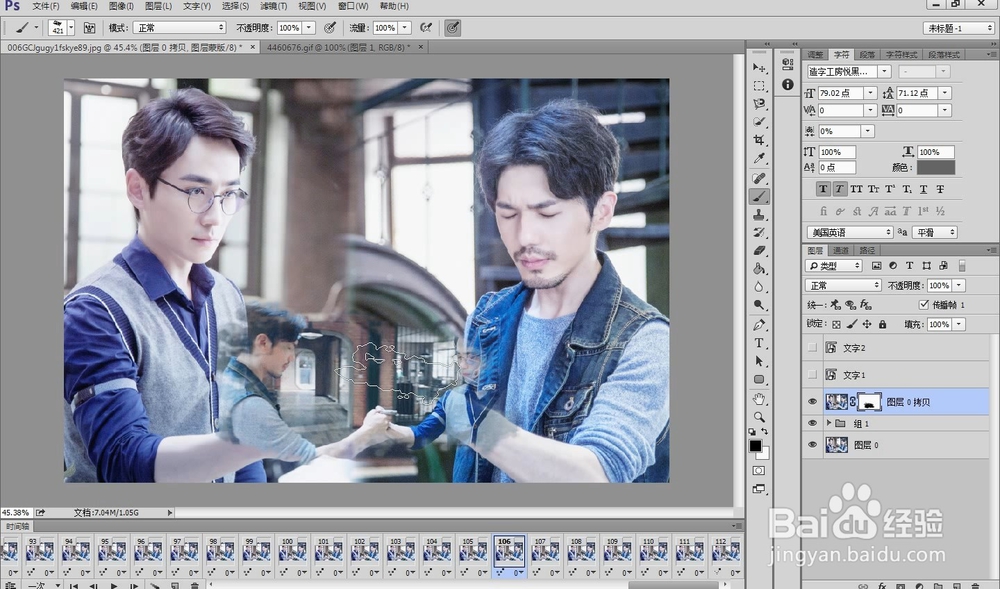Open the 图层(L) menu

click(158, 6)
